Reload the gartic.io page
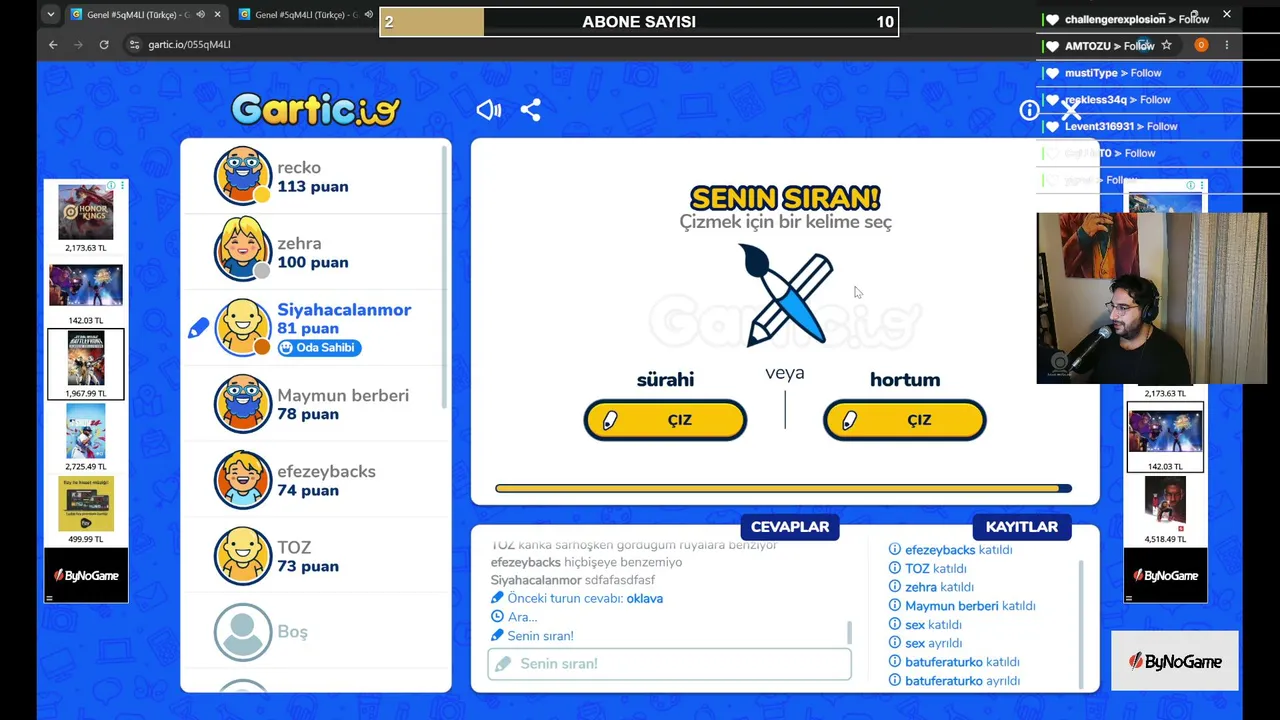 tap(104, 44)
